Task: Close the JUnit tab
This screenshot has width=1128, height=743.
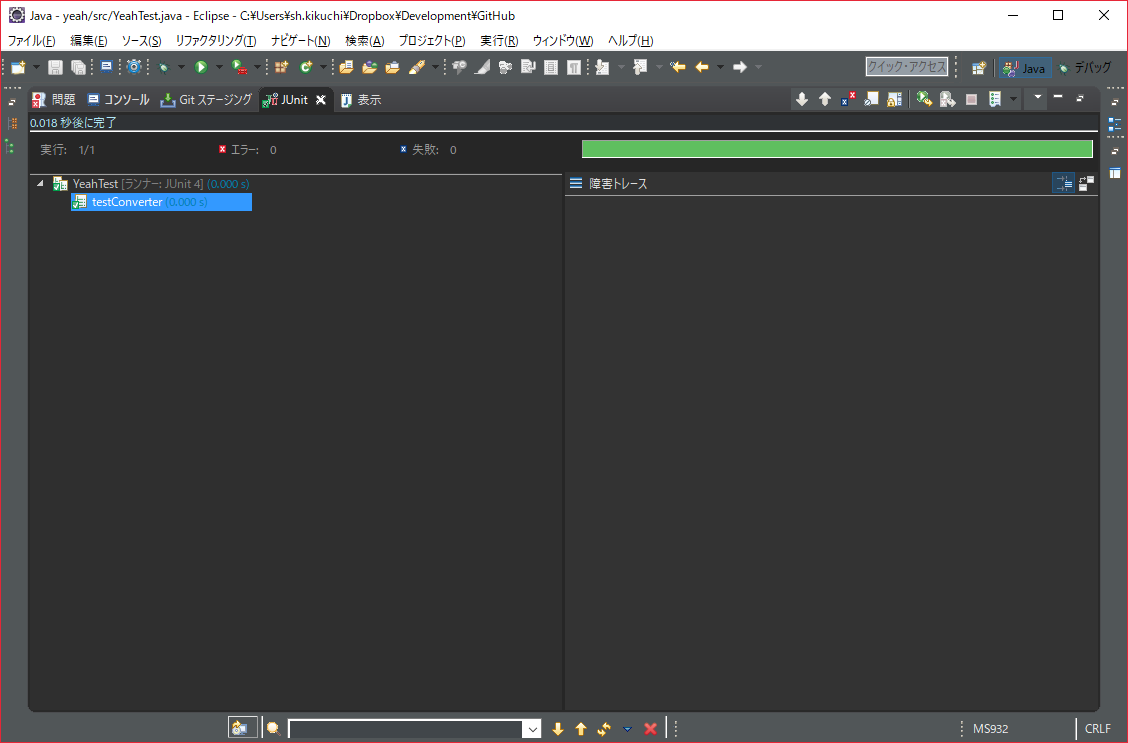Action: click(321, 100)
